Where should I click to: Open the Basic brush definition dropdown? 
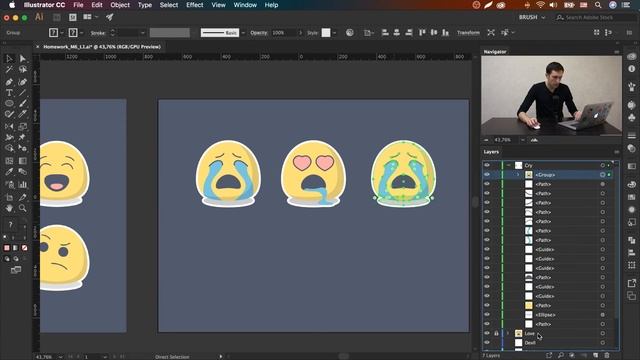point(243,33)
